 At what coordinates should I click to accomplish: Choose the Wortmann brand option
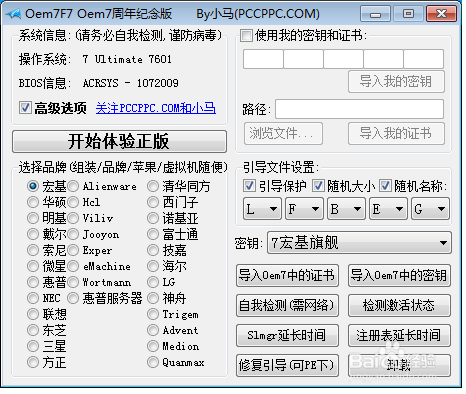pyautogui.click(x=73, y=282)
